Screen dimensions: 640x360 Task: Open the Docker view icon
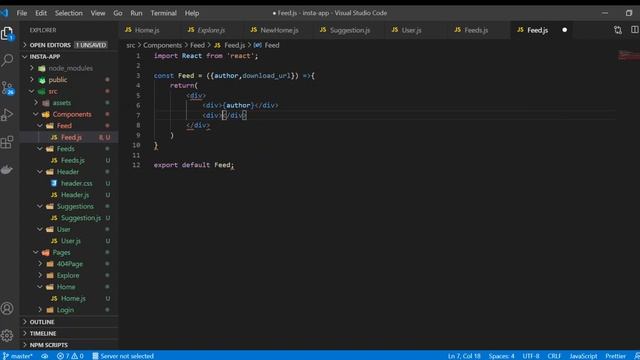(7, 169)
